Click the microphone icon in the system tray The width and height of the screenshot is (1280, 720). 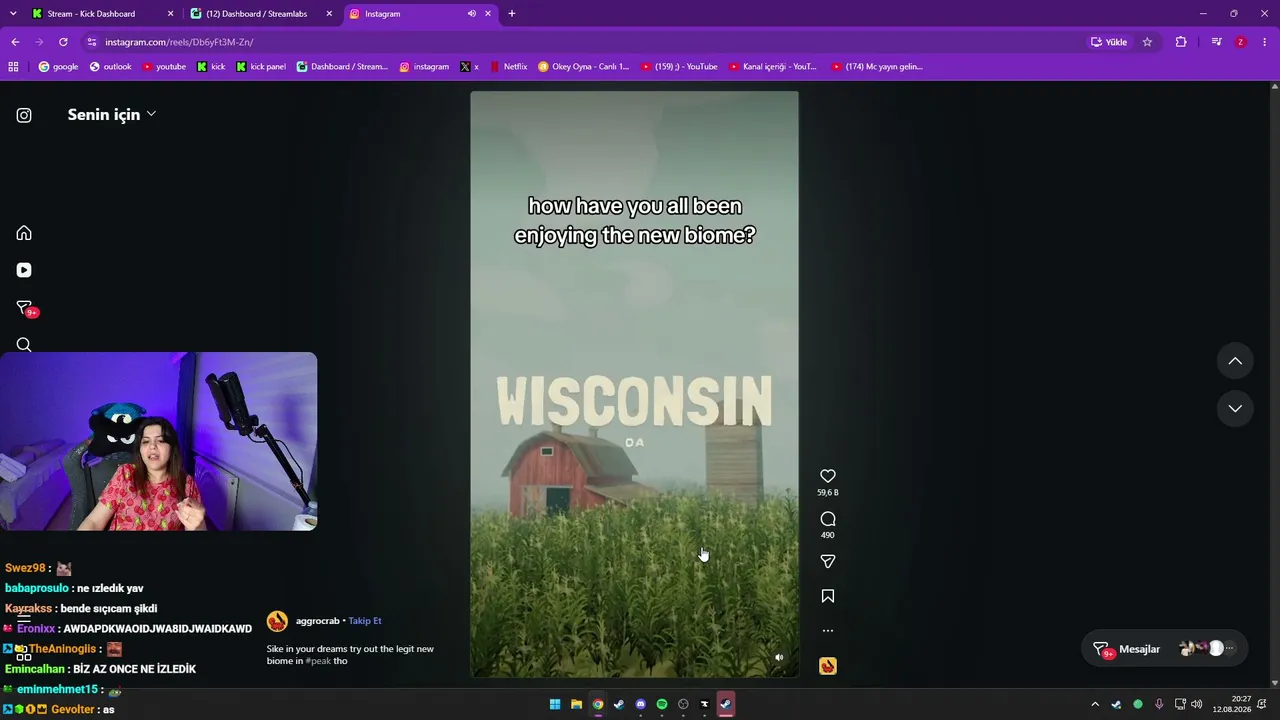1159,704
